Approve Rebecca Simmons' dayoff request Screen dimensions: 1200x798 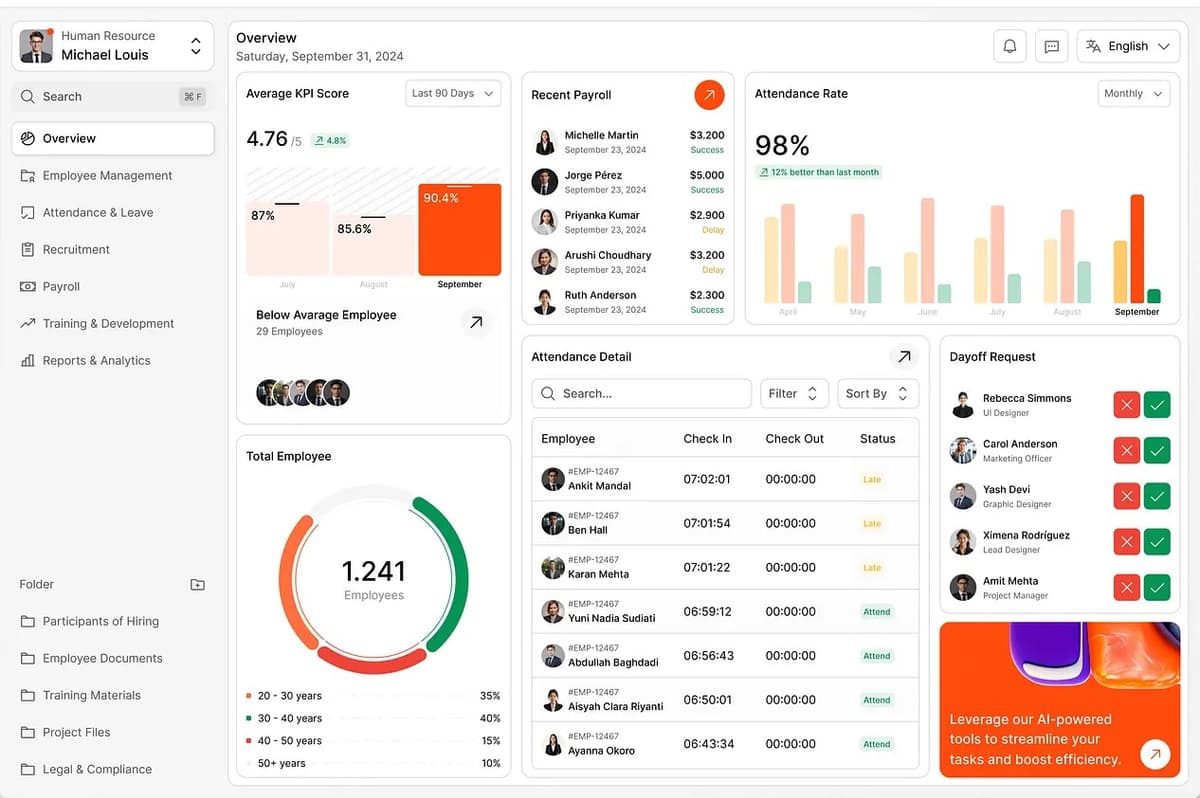click(1157, 404)
